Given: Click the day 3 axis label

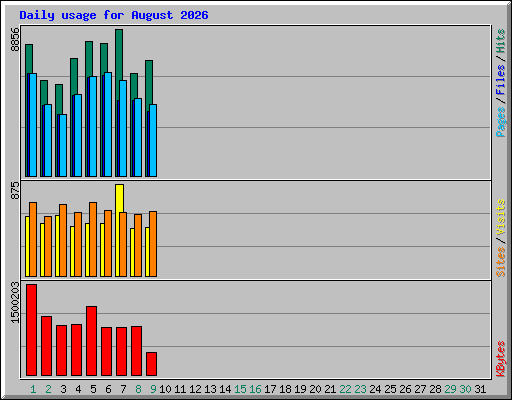Looking at the screenshot, I should [63, 389].
